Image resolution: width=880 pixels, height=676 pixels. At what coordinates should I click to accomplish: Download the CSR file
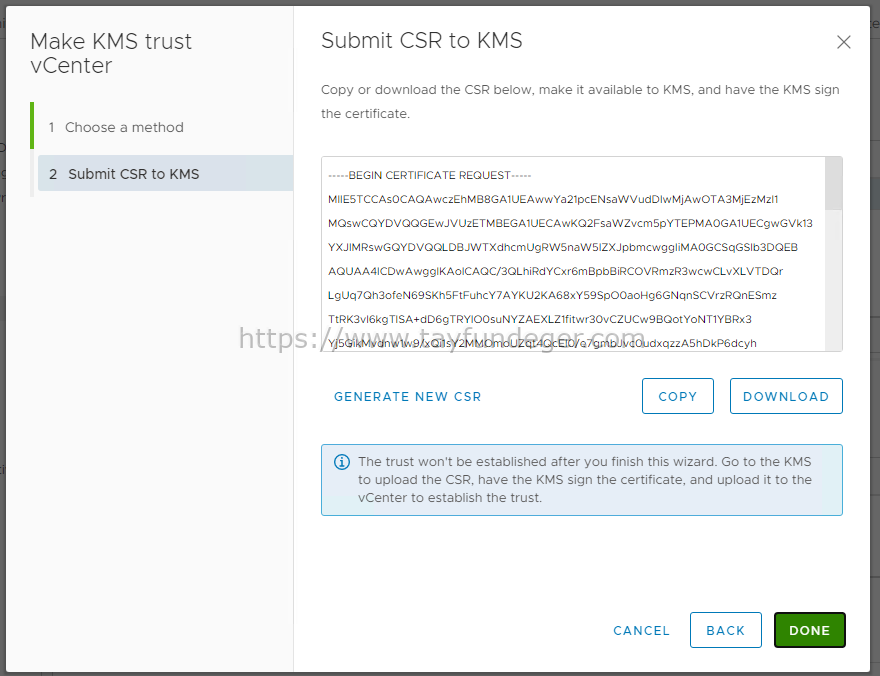pos(786,396)
